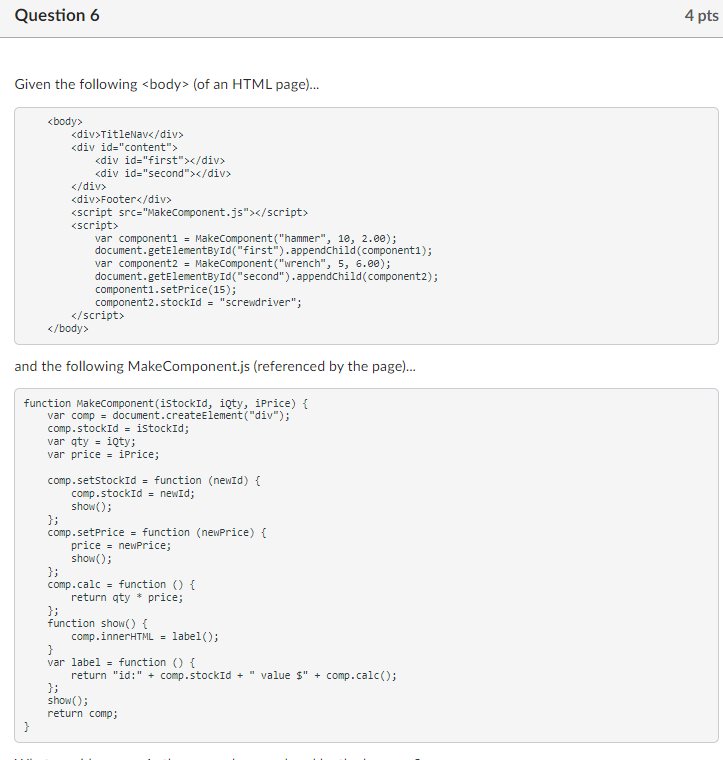Click the 'comp.stockId = iStockId;' line
The image size is (723, 760).
tap(118, 428)
